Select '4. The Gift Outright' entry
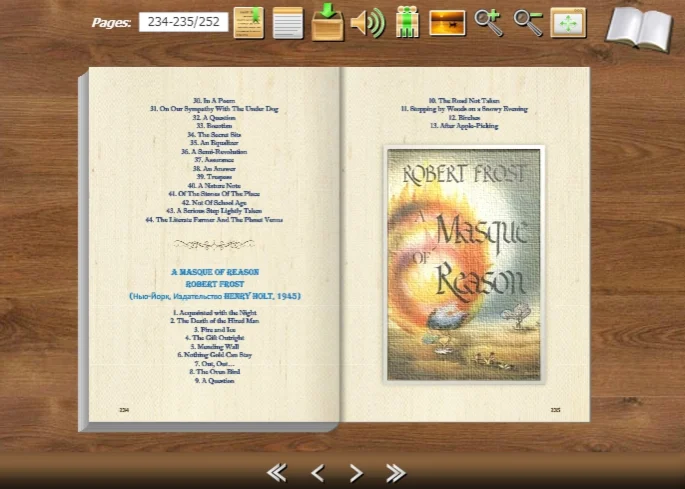Screen dimensions: 685x489 (x=214, y=338)
